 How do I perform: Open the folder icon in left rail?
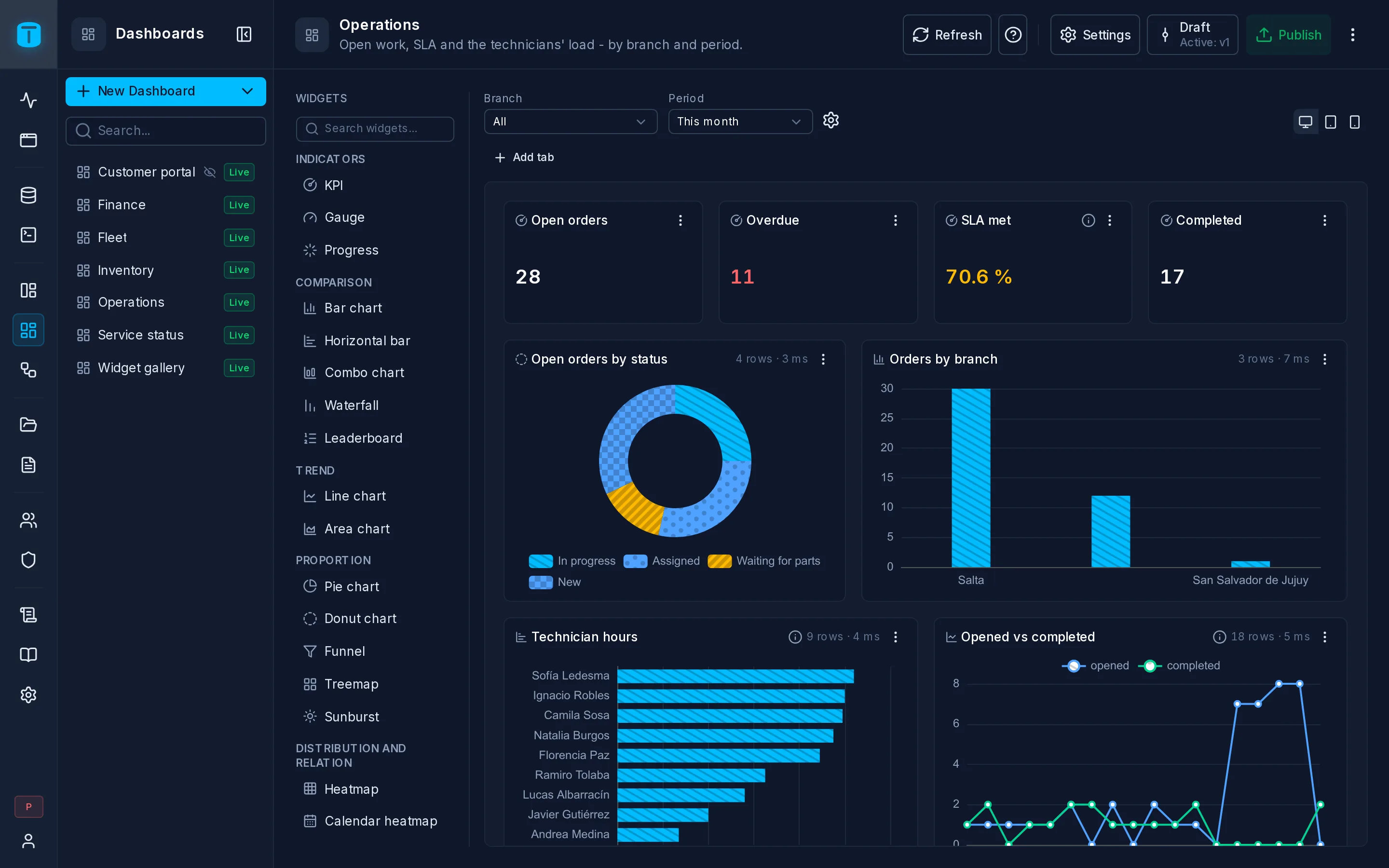[28, 425]
